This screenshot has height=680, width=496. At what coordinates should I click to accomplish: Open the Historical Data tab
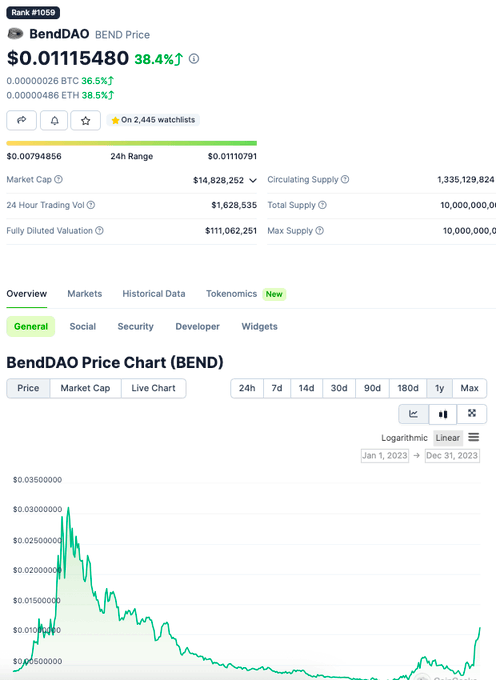tap(153, 294)
